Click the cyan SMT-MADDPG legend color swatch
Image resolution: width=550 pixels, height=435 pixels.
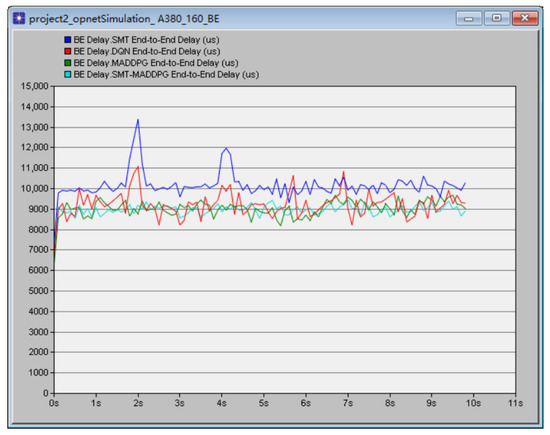coord(68,74)
